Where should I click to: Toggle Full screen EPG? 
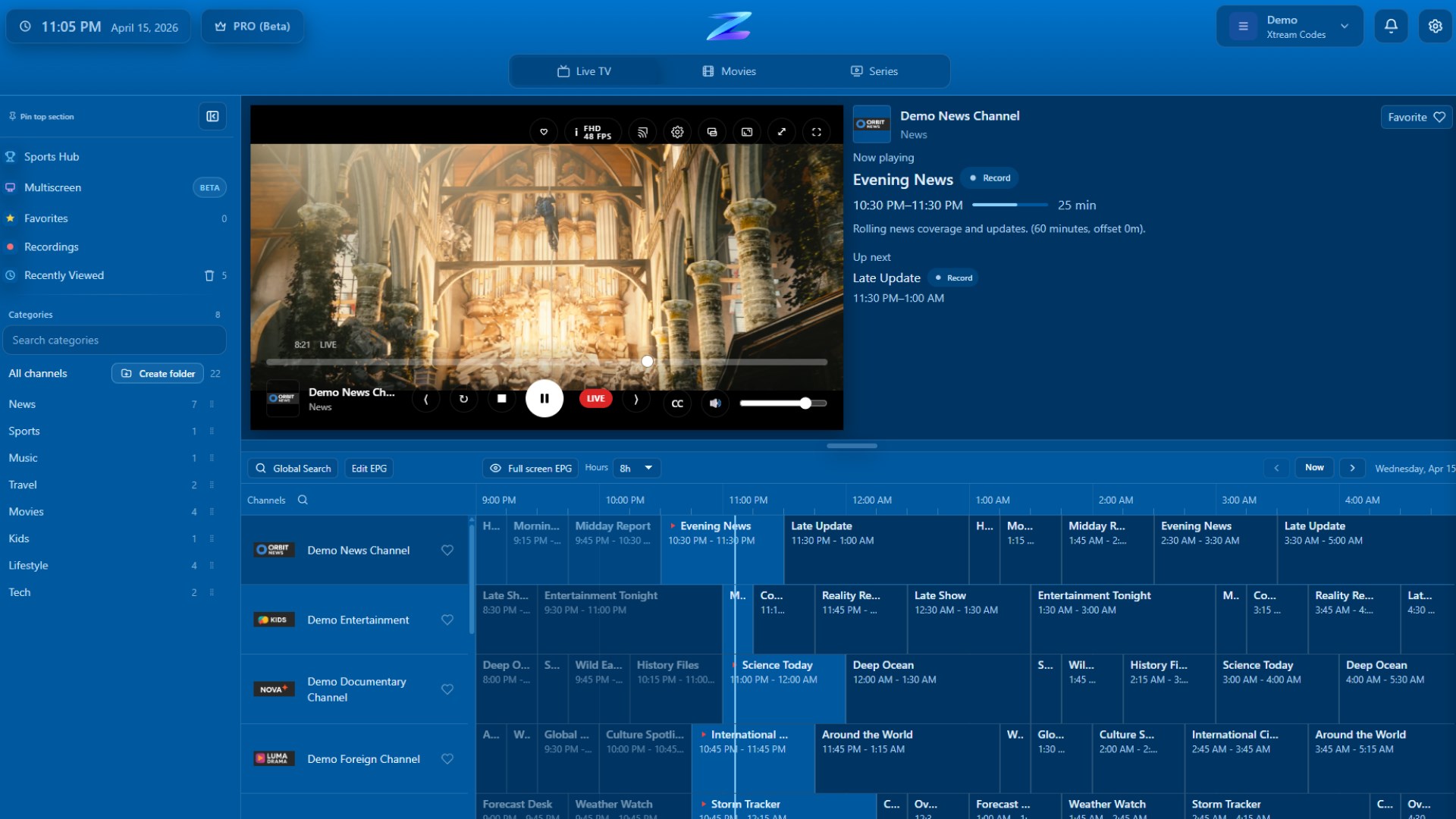click(x=531, y=469)
